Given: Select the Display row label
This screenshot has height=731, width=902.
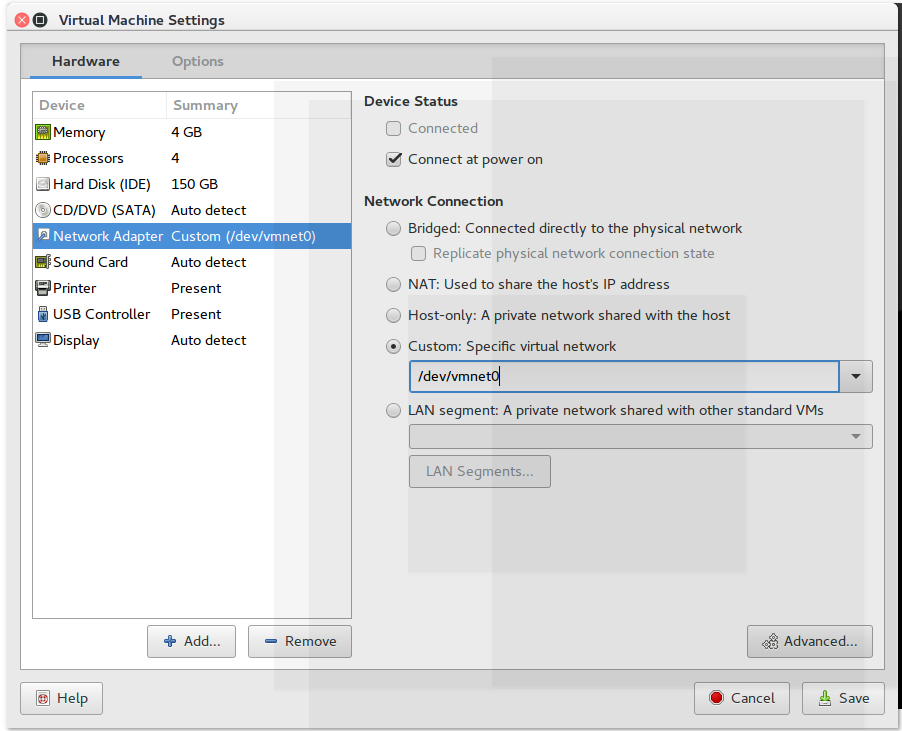Looking at the screenshot, I should click(x=76, y=340).
